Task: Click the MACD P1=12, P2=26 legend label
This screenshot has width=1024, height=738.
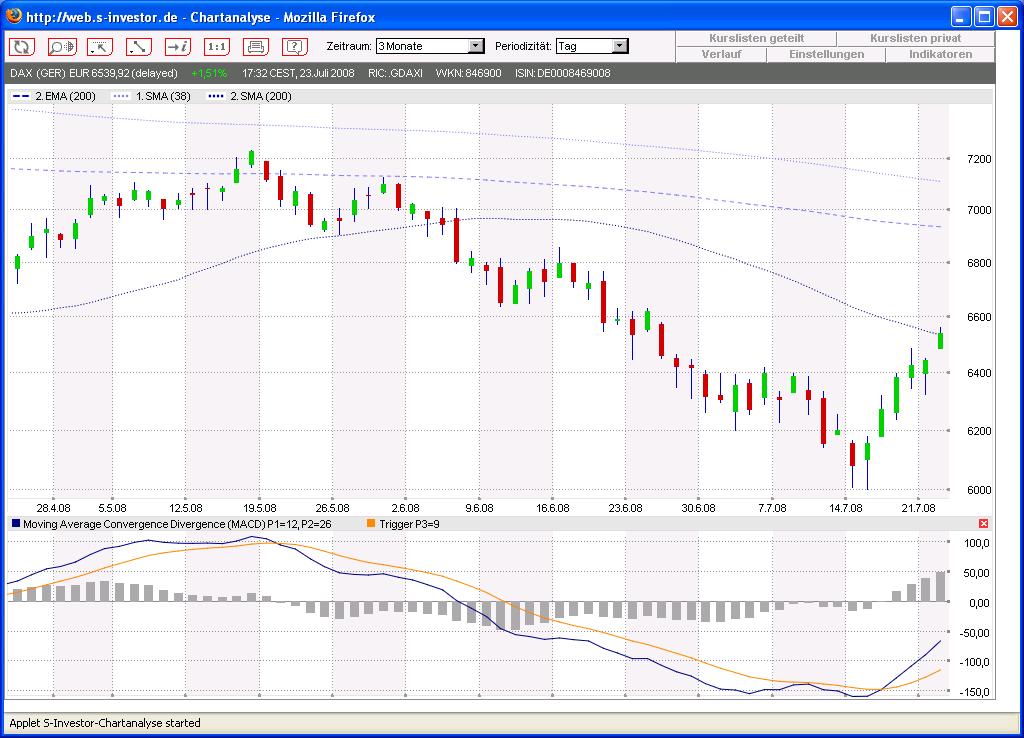Action: [177, 524]
